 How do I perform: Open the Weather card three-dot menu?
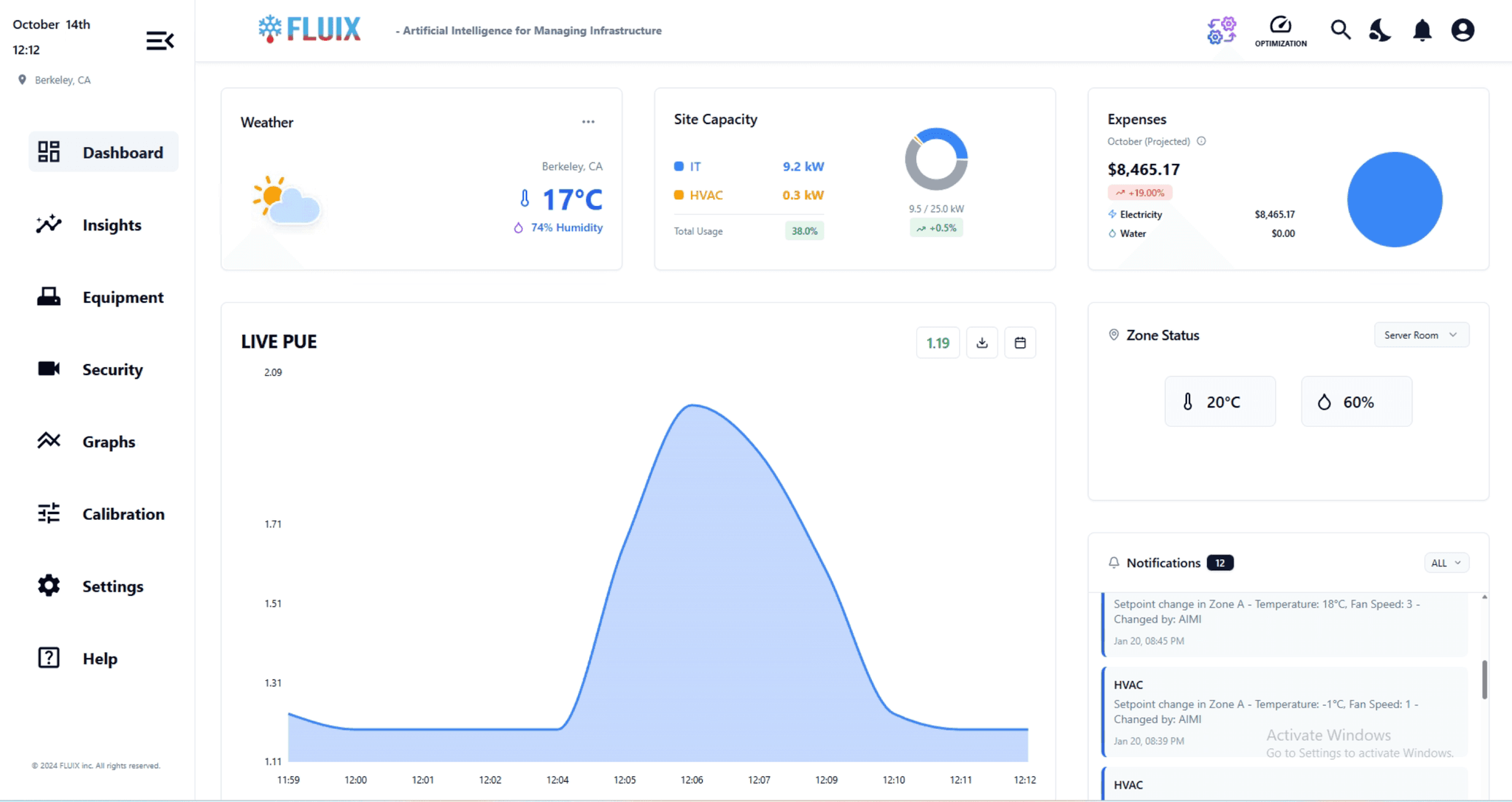[588, 122]
